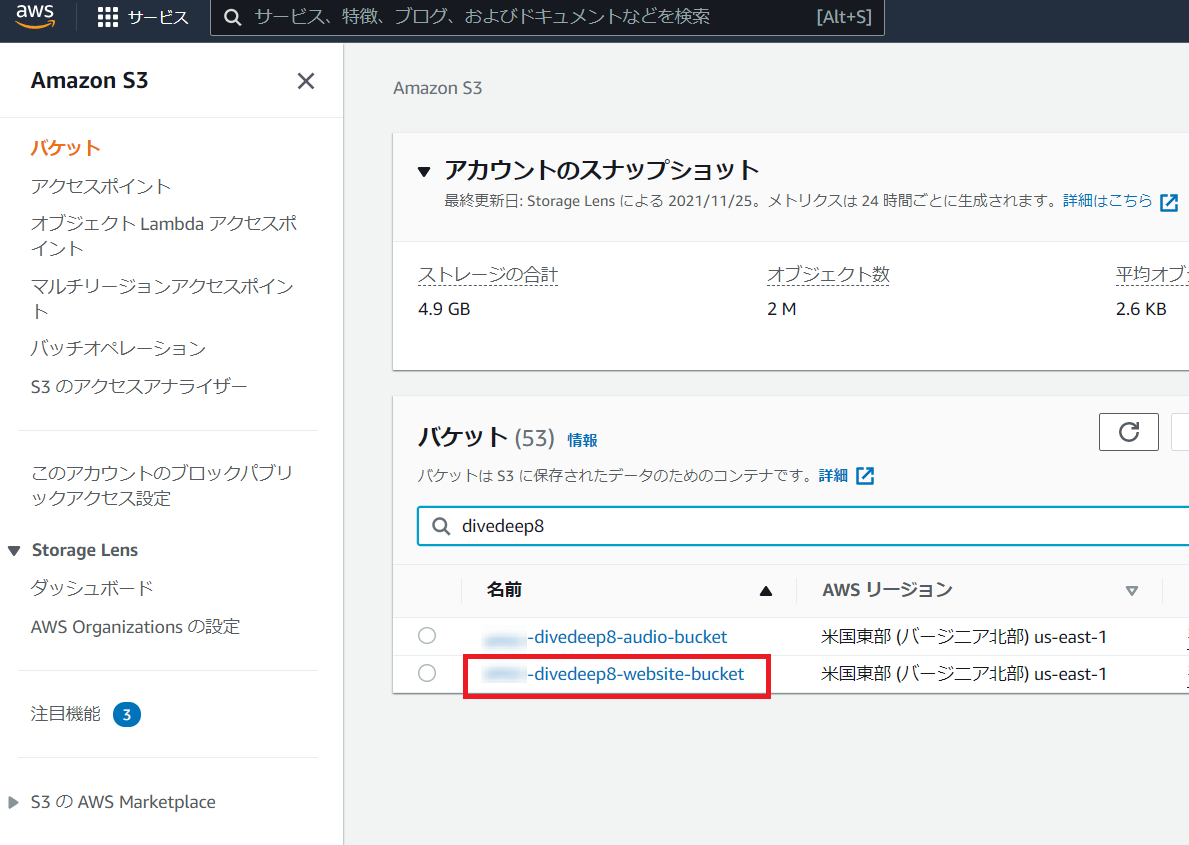Open アクセスポイント in the sidebar

tap(101, 187)
